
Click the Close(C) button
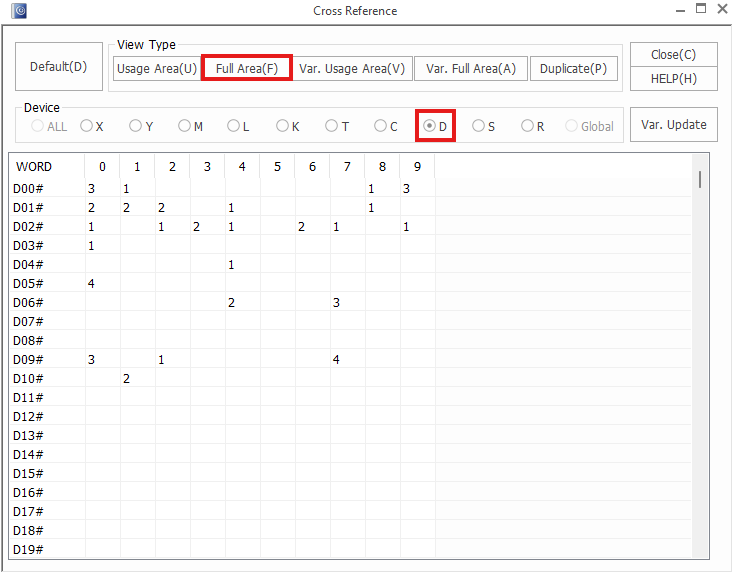point(673,55)
